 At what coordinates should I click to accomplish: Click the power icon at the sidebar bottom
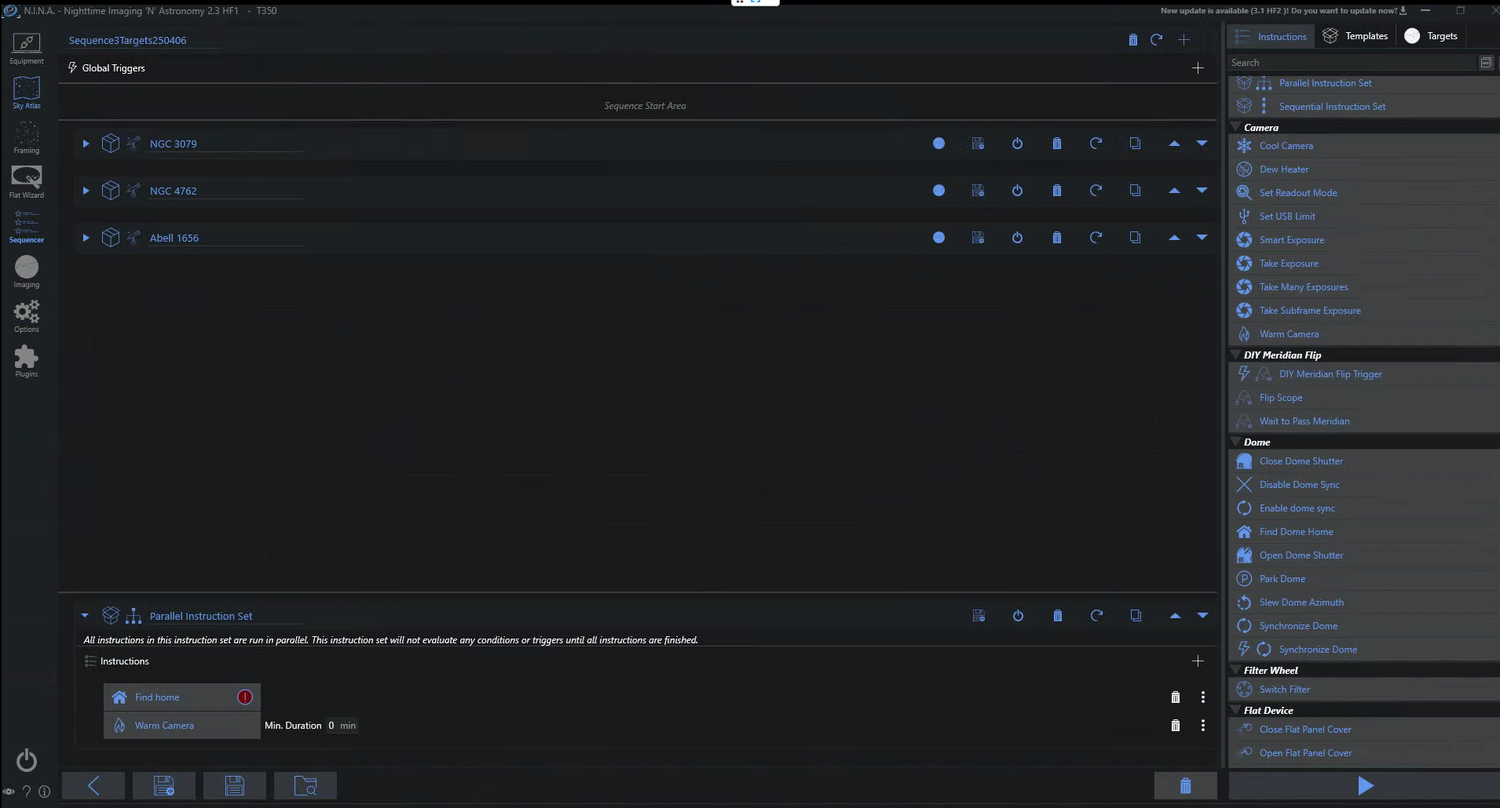pos(27,760)
